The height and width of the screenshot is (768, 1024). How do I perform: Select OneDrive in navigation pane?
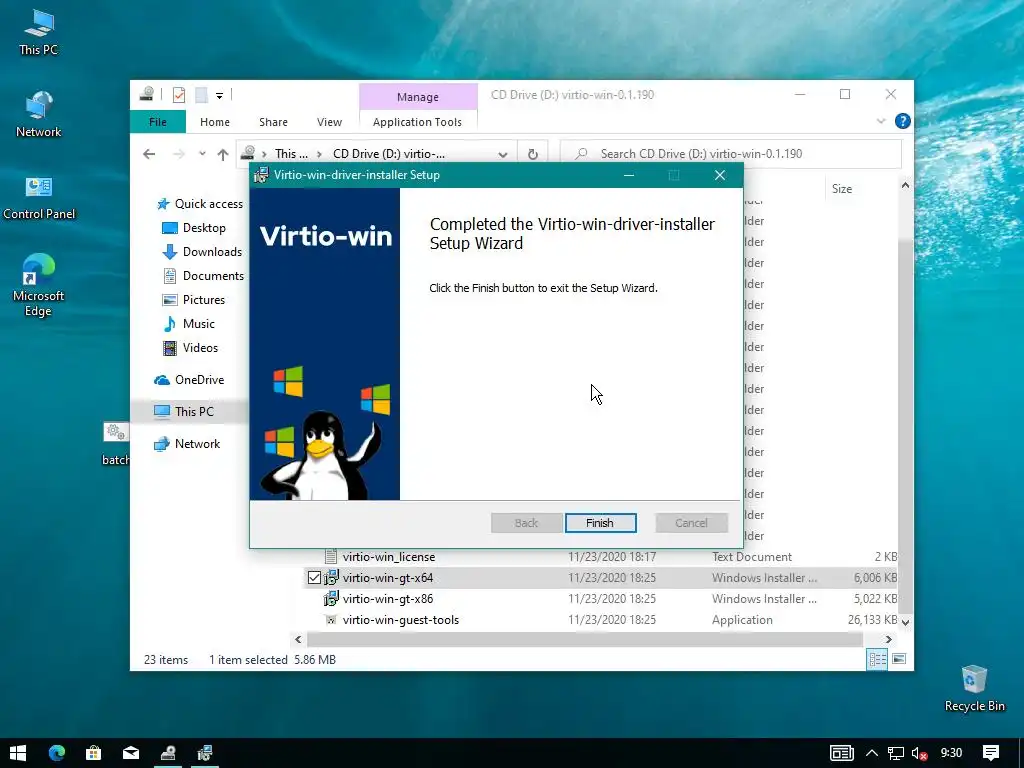189,379
